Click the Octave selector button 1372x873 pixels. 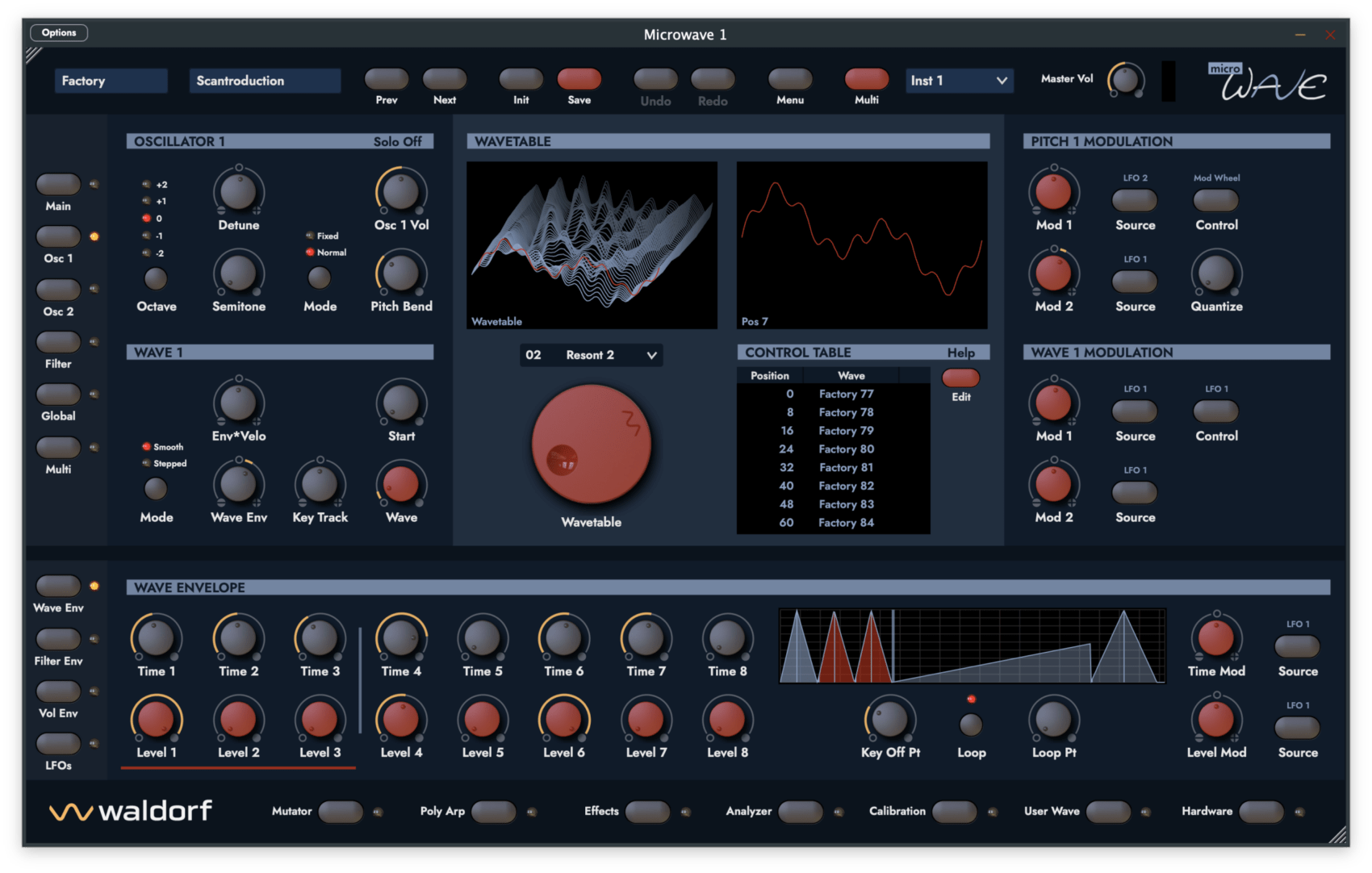coord(156,278)
